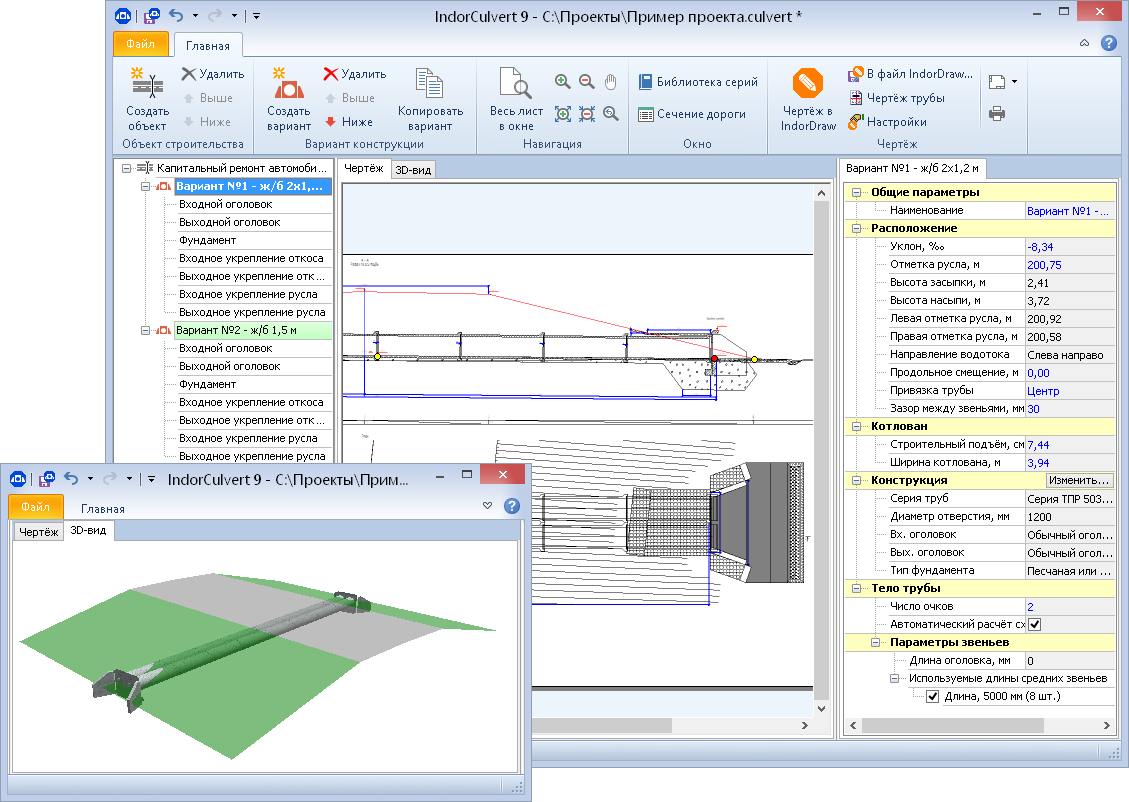Switch to Чертёж tab in small front window
Image resolution: width=1129 pixels, height=802 pixels.
[39, 532]
